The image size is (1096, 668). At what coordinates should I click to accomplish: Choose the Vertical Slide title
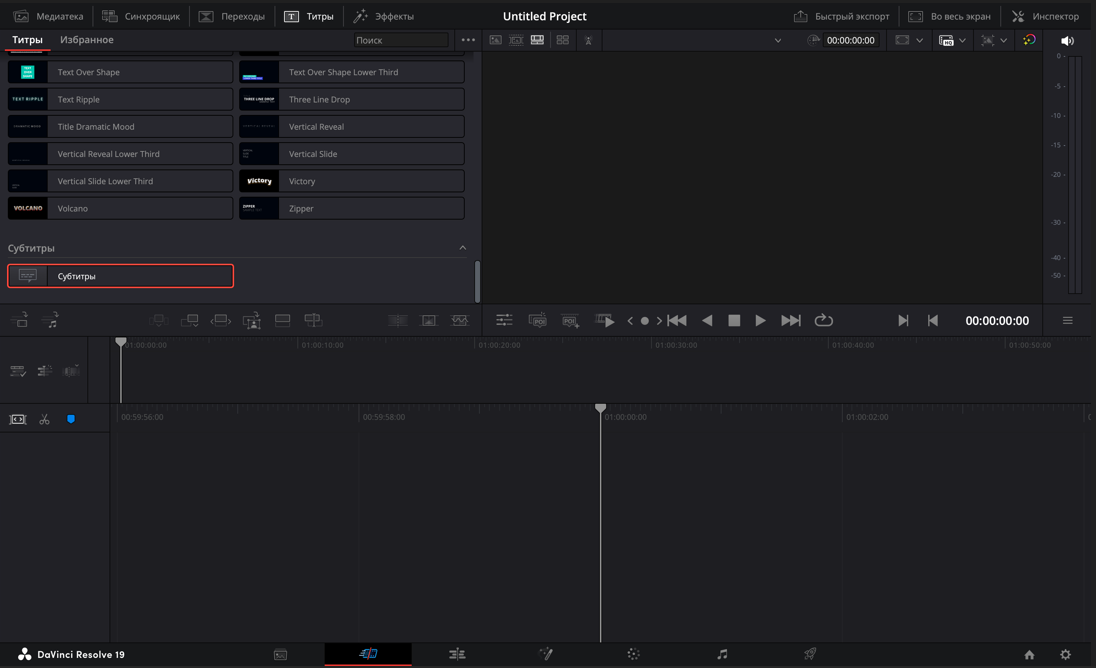point(352,154)
